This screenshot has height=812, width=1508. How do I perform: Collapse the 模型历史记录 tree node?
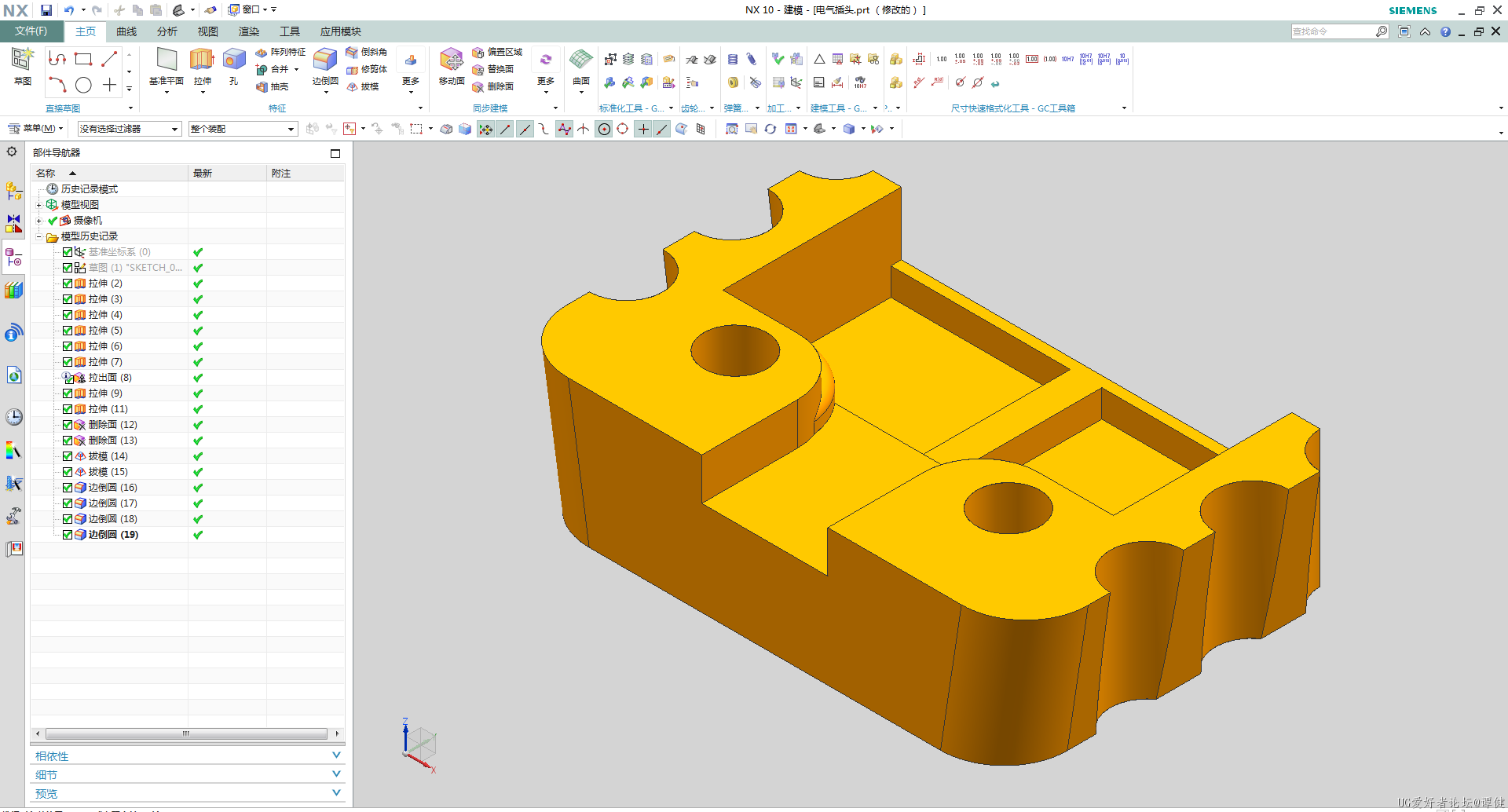(x=38, y=236)
